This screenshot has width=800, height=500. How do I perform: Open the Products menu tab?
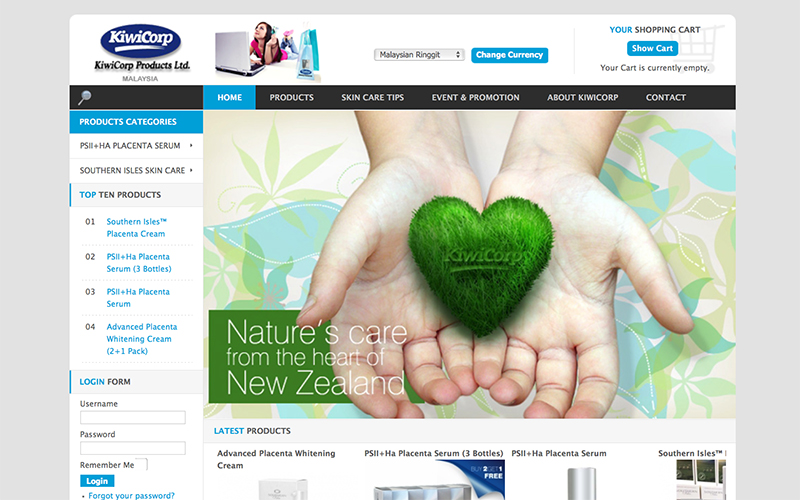coord(291,98)
